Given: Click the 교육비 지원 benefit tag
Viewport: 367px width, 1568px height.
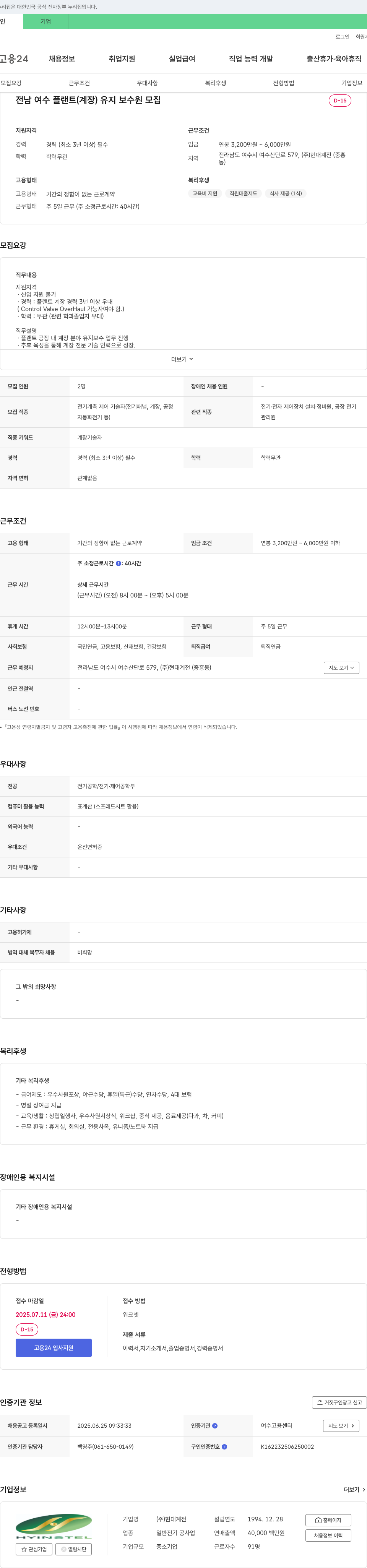Looking at the screenshot, I should click(205, 193).
